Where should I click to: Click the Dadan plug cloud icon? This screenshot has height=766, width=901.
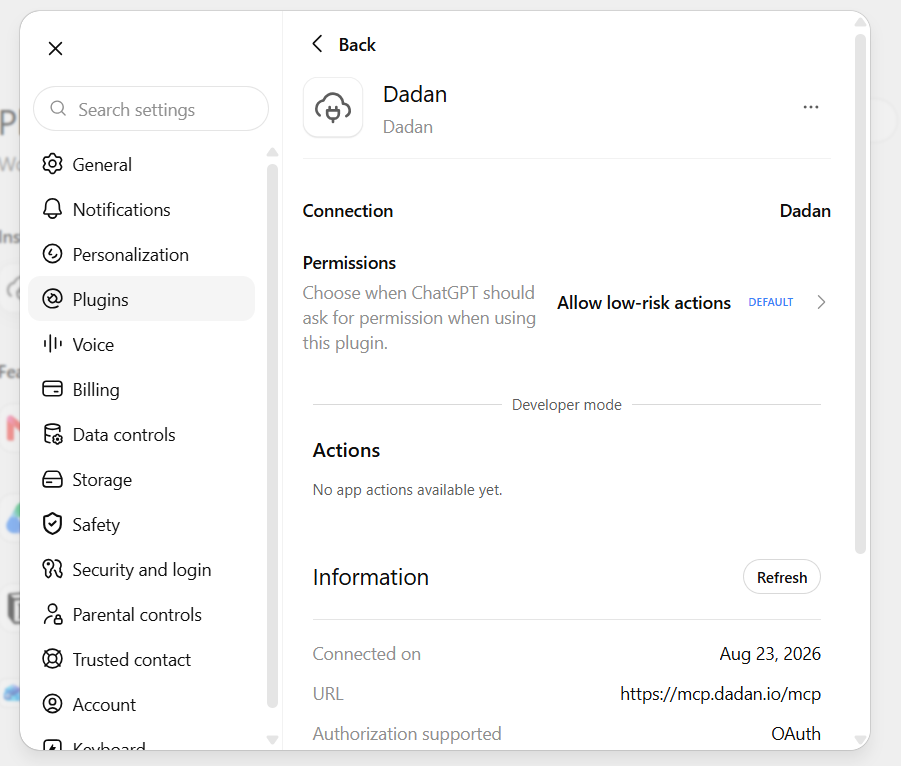pos(333,107)
